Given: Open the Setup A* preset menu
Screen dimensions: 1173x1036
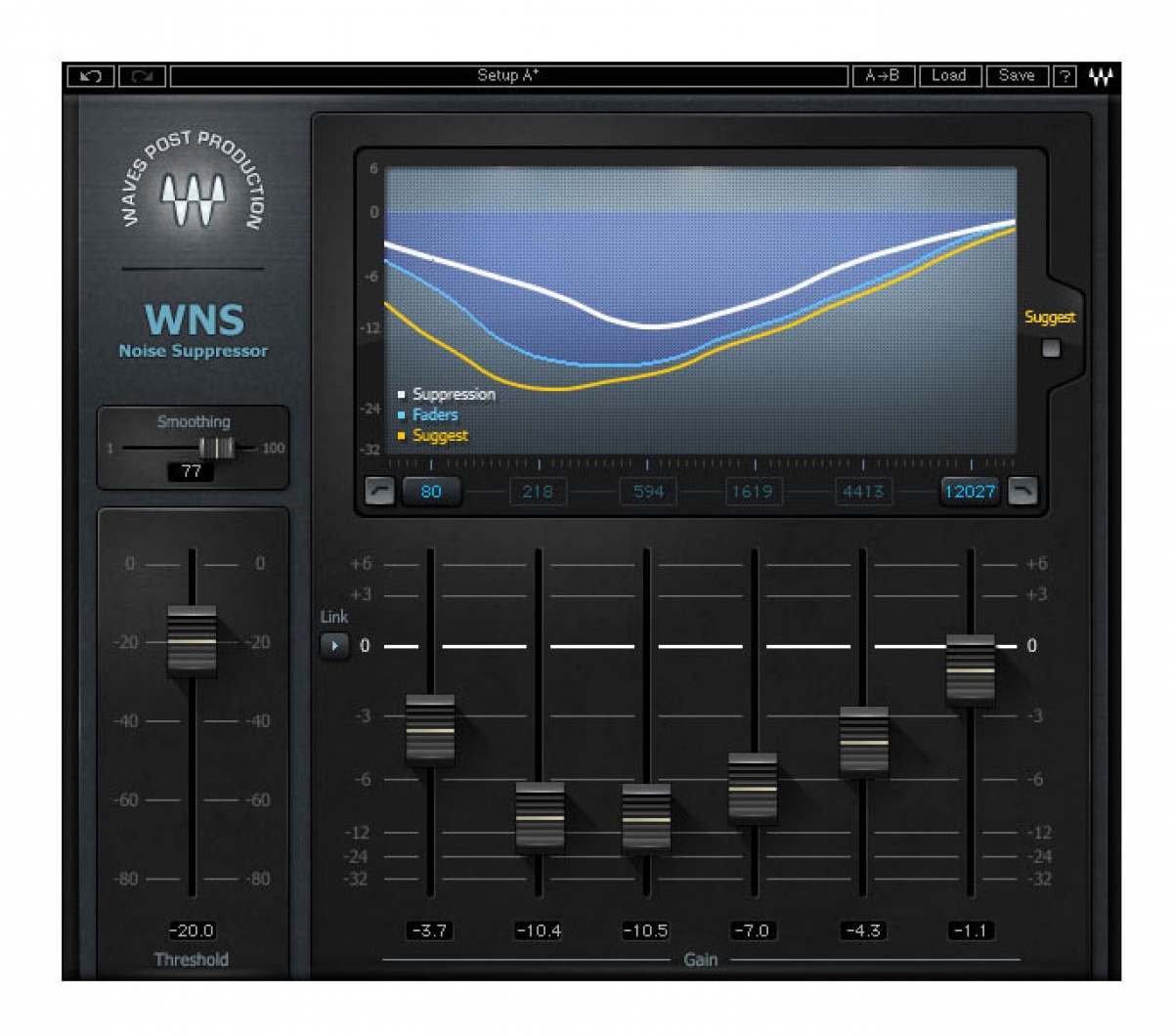Looking at the screenshot, I should pyautogui.click(x=508, y=75).
